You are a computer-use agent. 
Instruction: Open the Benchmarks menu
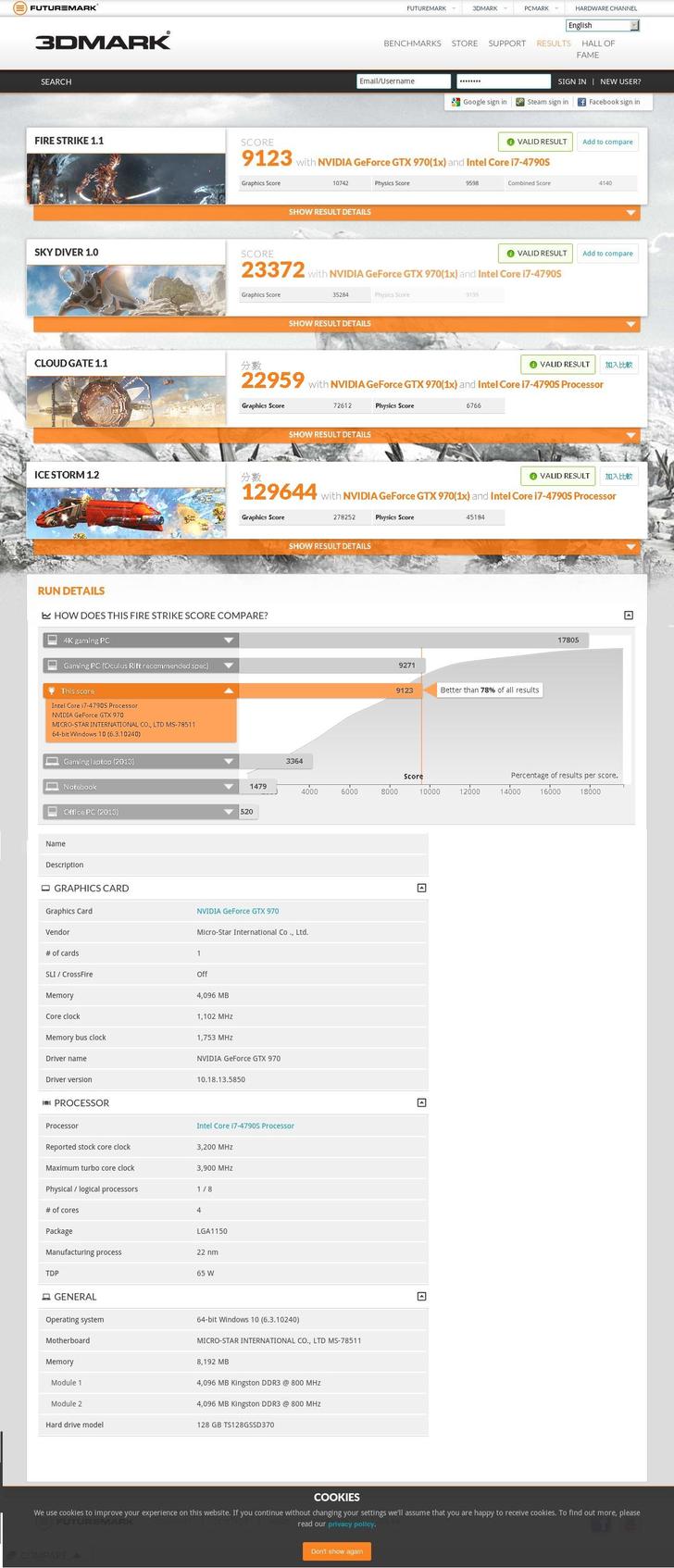412,44
